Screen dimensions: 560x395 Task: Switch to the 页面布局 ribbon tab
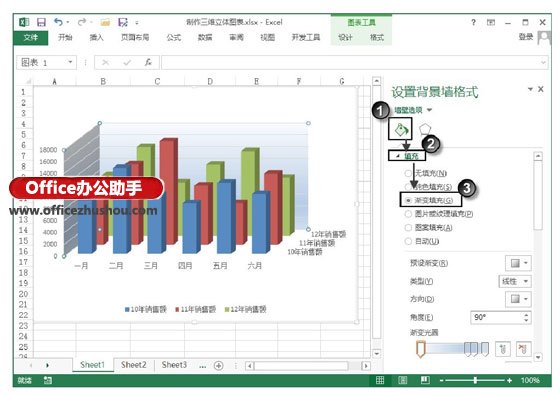point(135,37)
